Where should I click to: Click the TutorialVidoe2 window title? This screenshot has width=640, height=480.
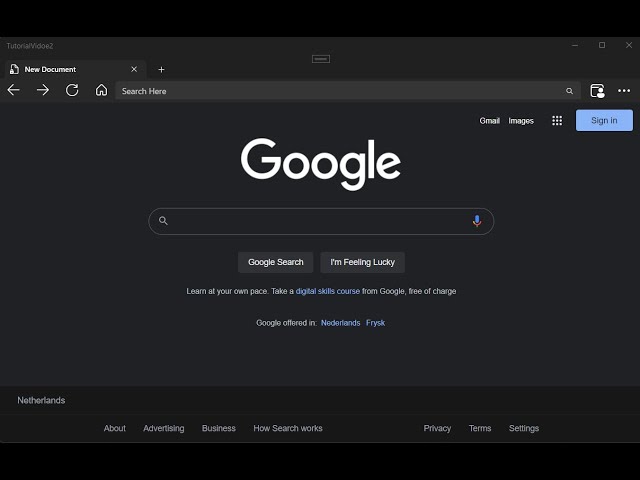click(x=30, y=46)
